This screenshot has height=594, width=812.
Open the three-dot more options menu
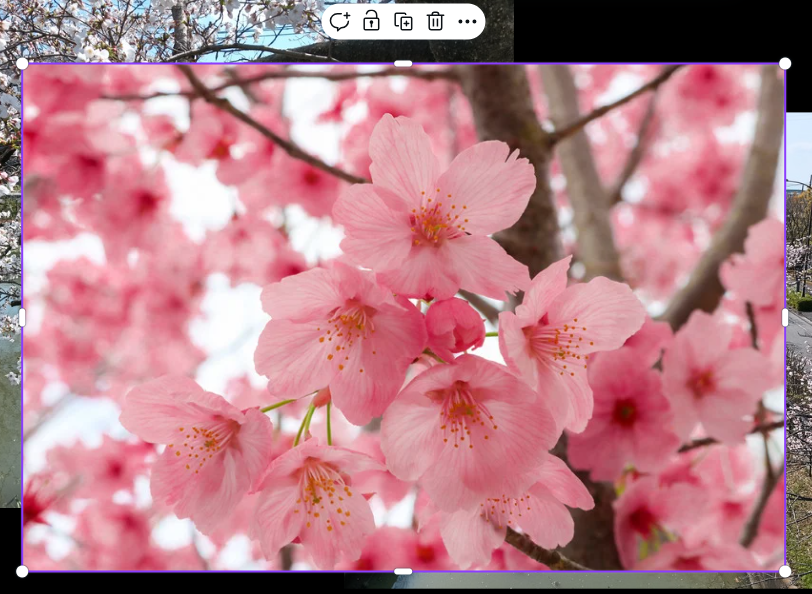[x=467, y=21]
